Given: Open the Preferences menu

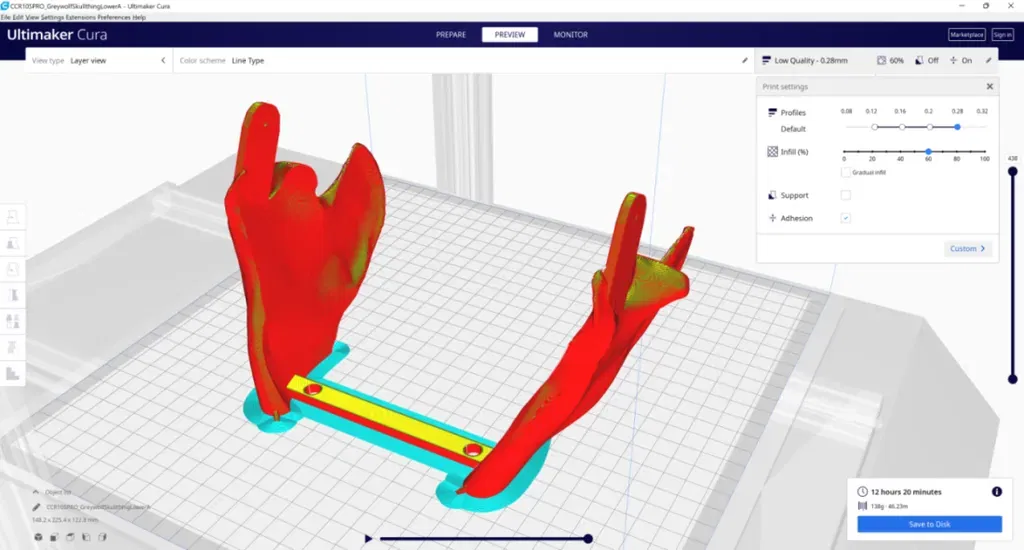Looking at the screenshot, I should tap(114, 17).
